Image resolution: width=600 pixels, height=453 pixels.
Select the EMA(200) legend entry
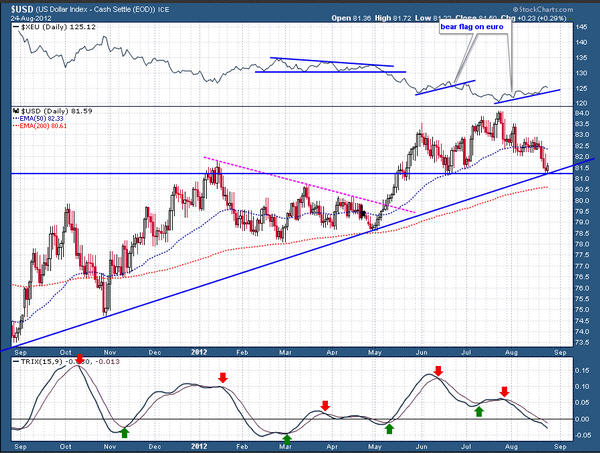click(40, 125)
